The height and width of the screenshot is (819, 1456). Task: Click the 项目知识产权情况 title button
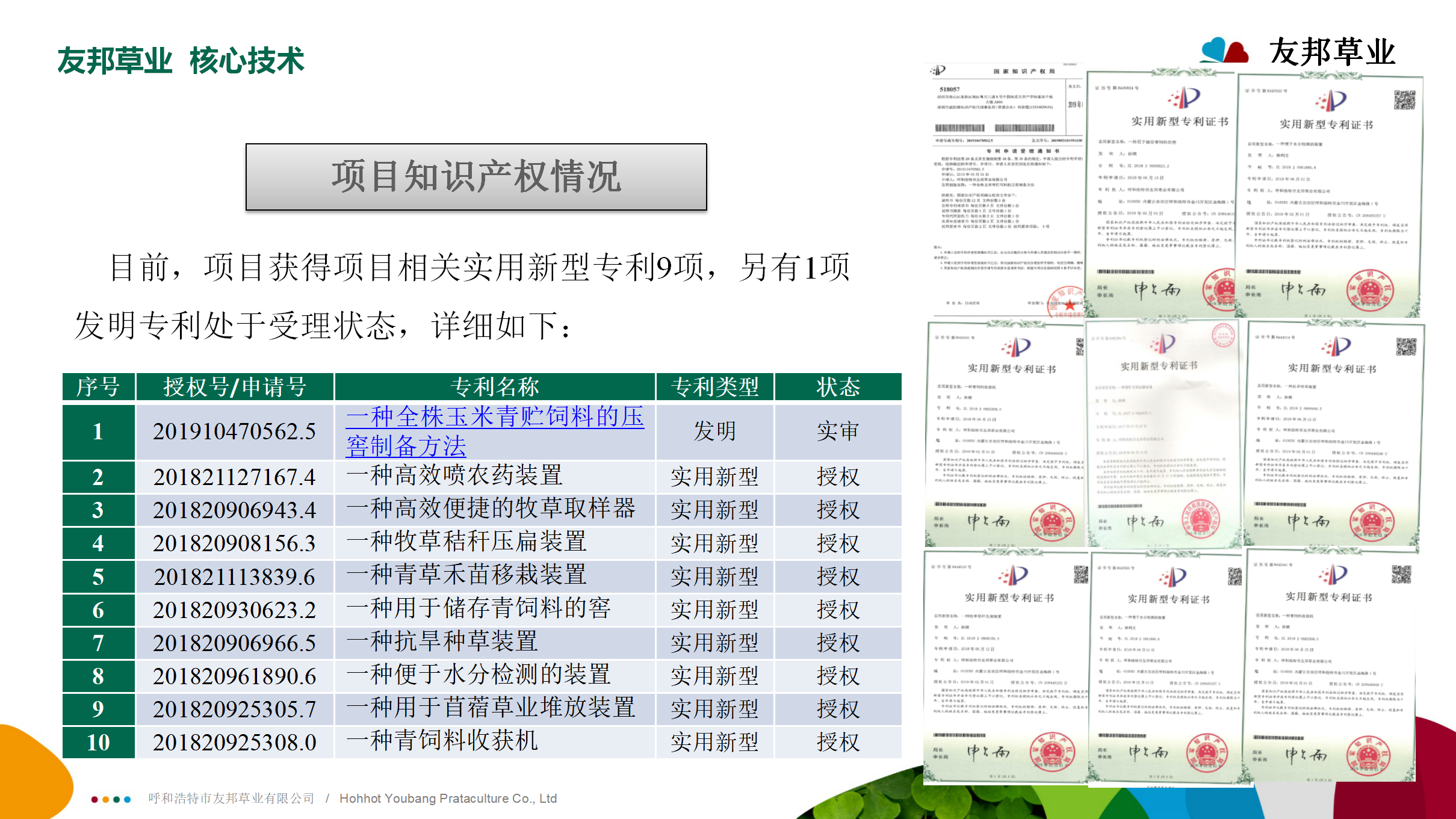[x=476, y=177]
